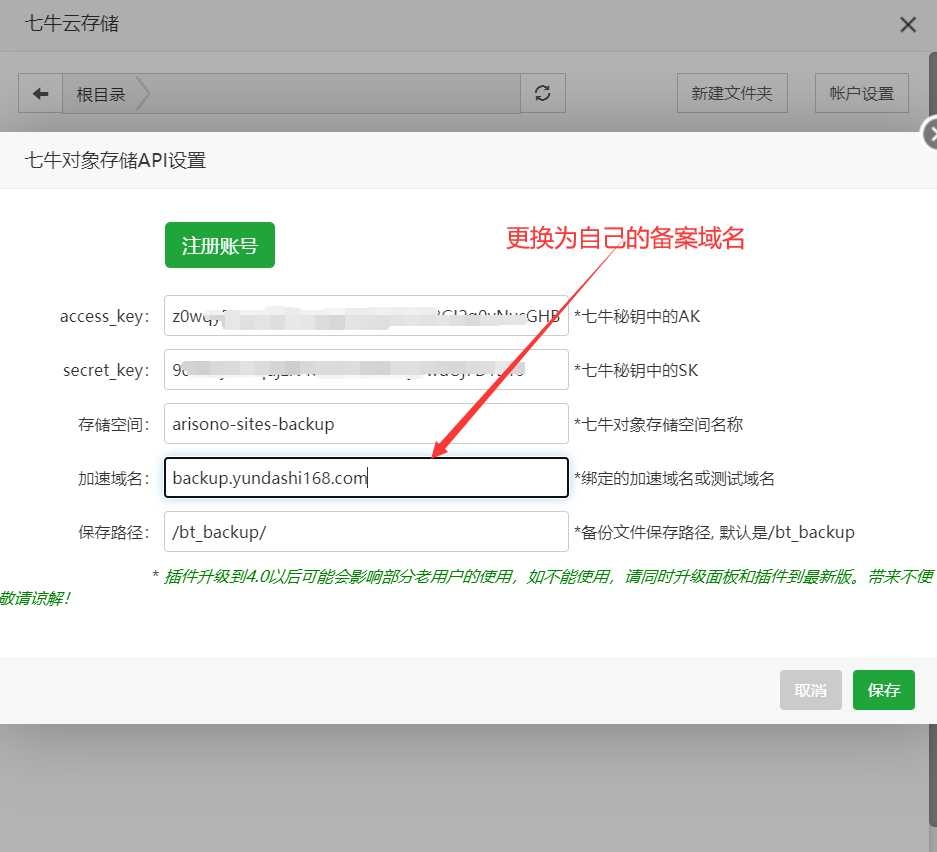Click the hint *七牛秘钥中的AK
This screenshot has height=852, width=937.
pos(637,316)
